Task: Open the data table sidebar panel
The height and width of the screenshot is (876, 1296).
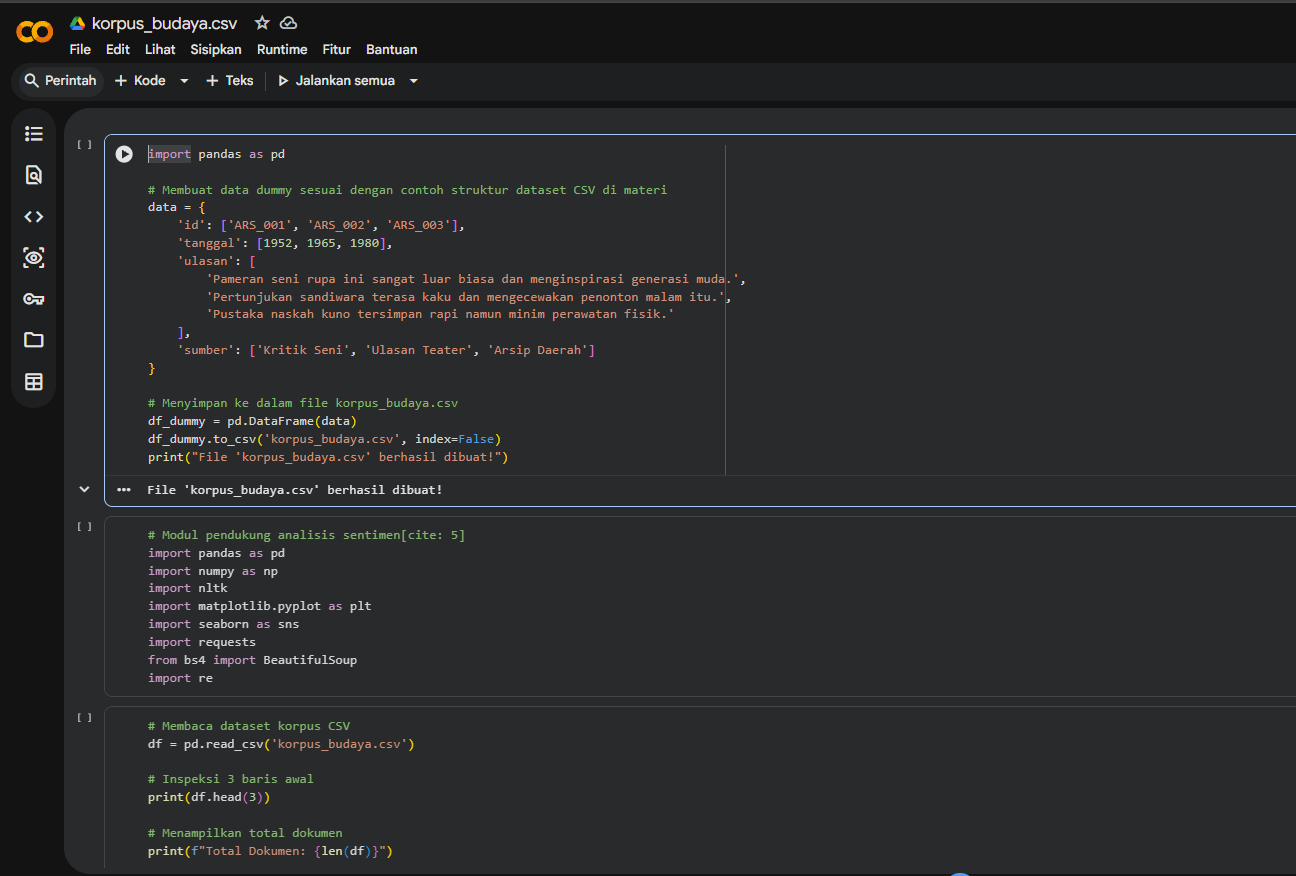Action: (x=34, y=382)
